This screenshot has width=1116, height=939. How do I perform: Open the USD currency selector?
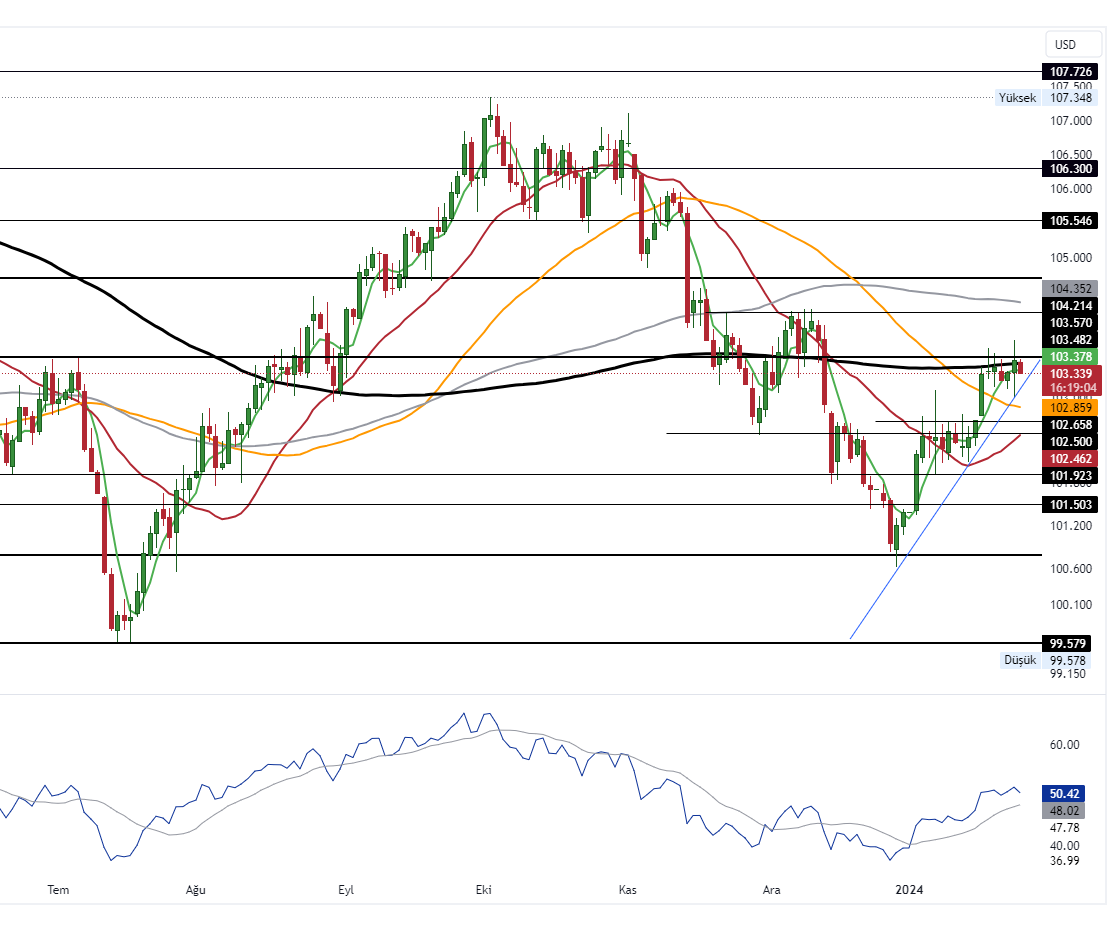[1066, 44]
